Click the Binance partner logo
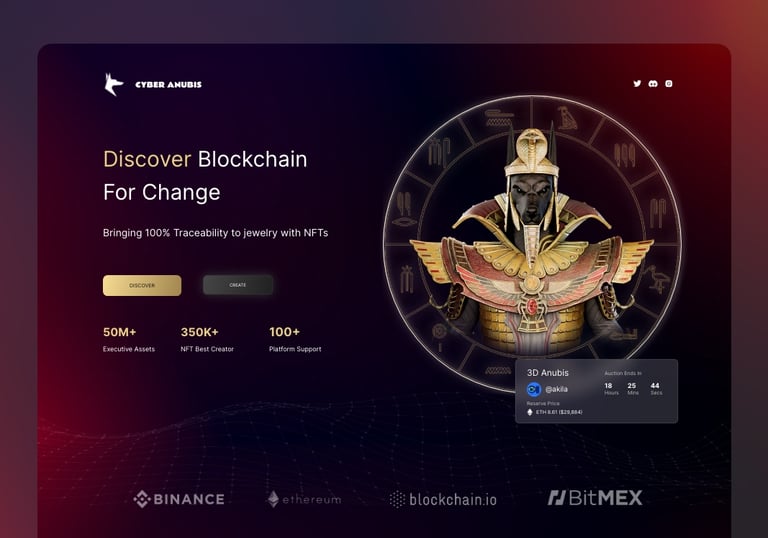 [179, 499]
